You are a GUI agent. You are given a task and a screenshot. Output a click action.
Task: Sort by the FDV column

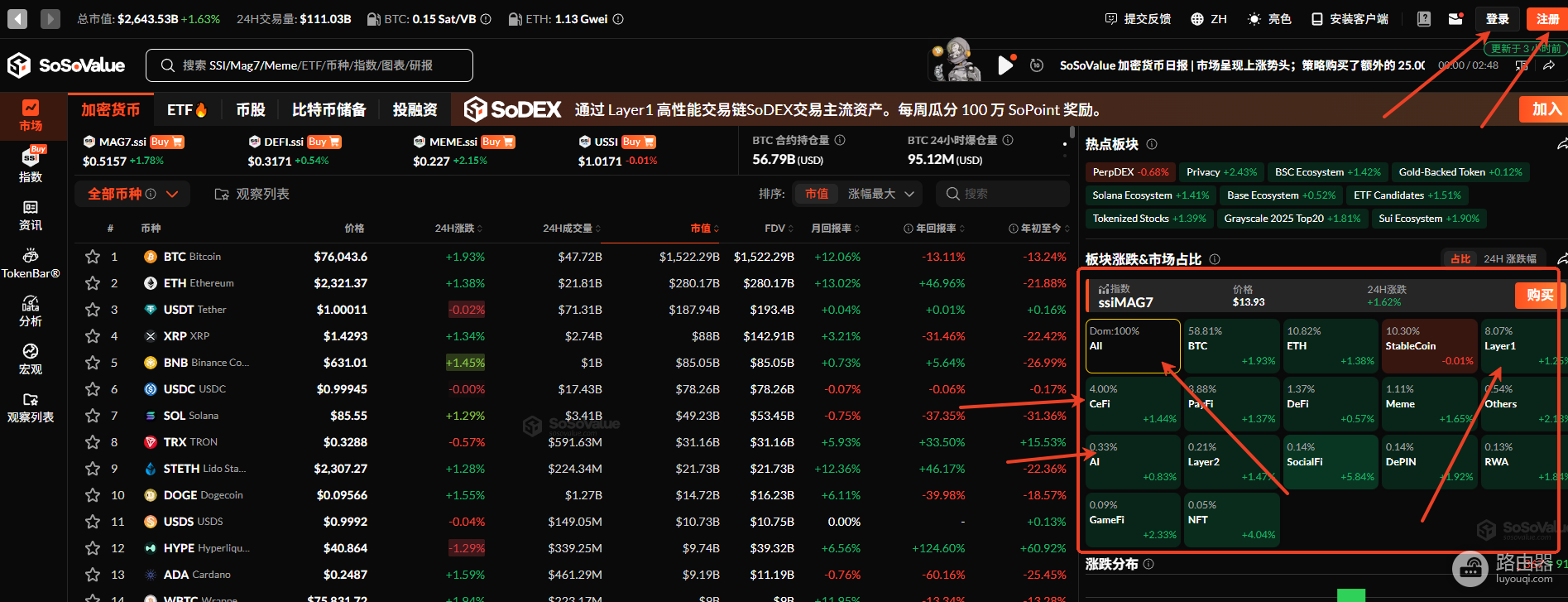coord(779,228)
